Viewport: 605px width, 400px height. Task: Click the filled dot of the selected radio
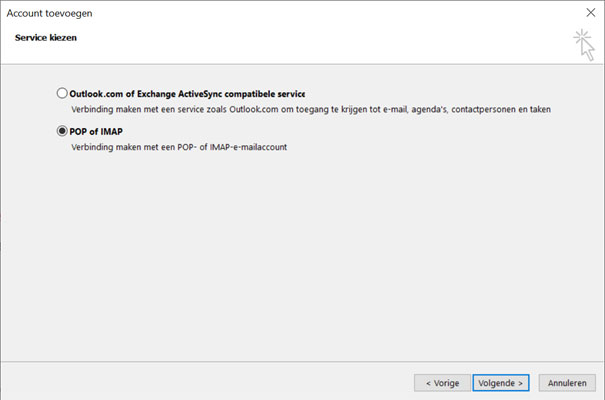pos(62,131)
